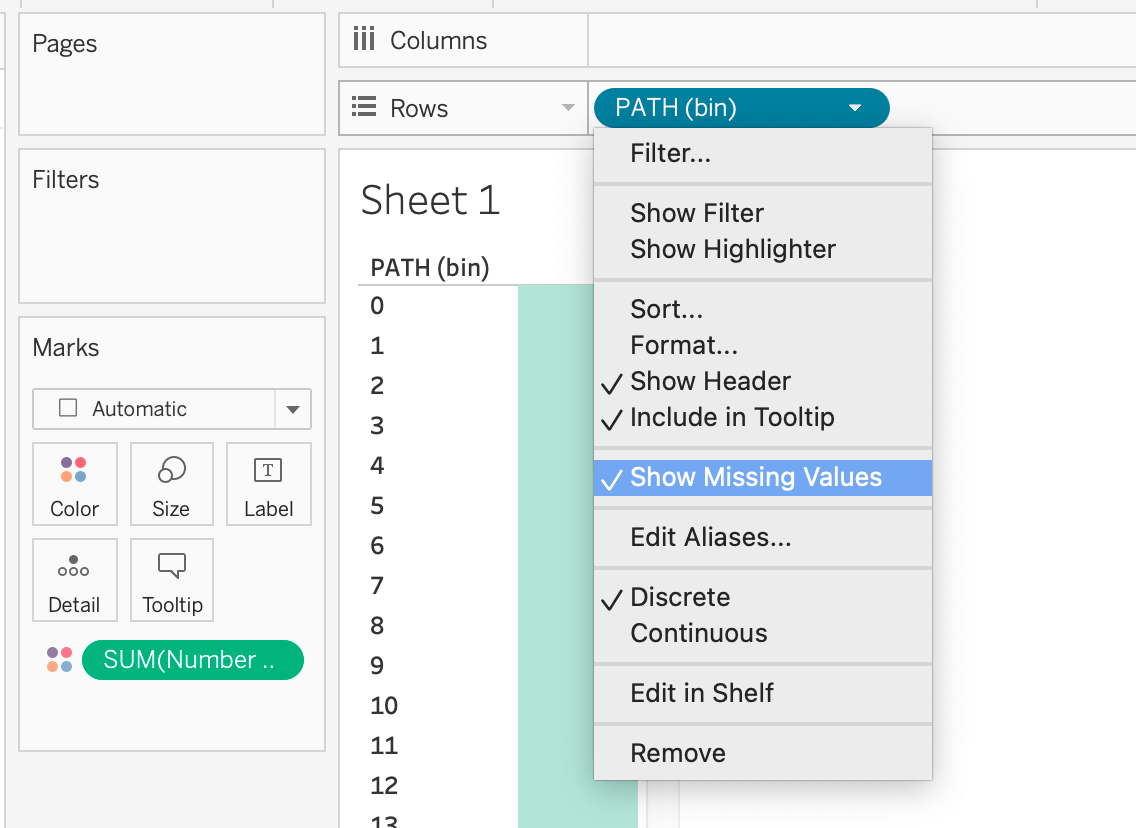Toggle Include in Tooltip option
1136x828 pixels.
click(732, 418)
